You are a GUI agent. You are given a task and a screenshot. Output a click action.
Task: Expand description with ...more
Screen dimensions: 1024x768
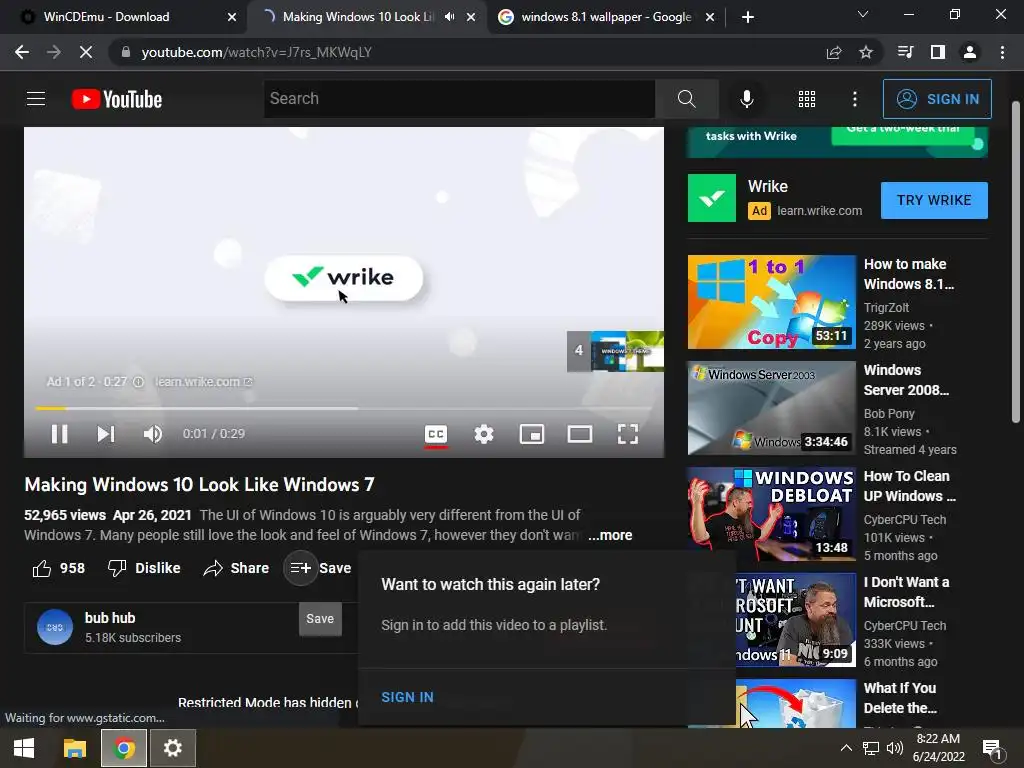tap(610, 535)
